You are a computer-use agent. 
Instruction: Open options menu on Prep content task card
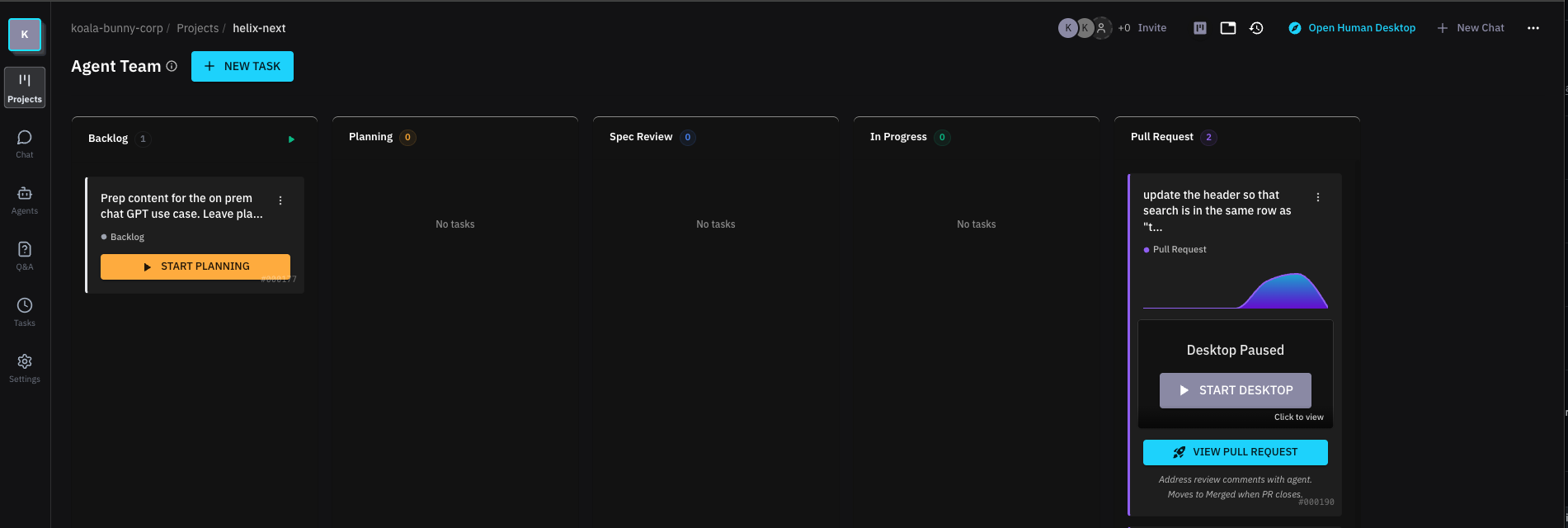(280, 200)
